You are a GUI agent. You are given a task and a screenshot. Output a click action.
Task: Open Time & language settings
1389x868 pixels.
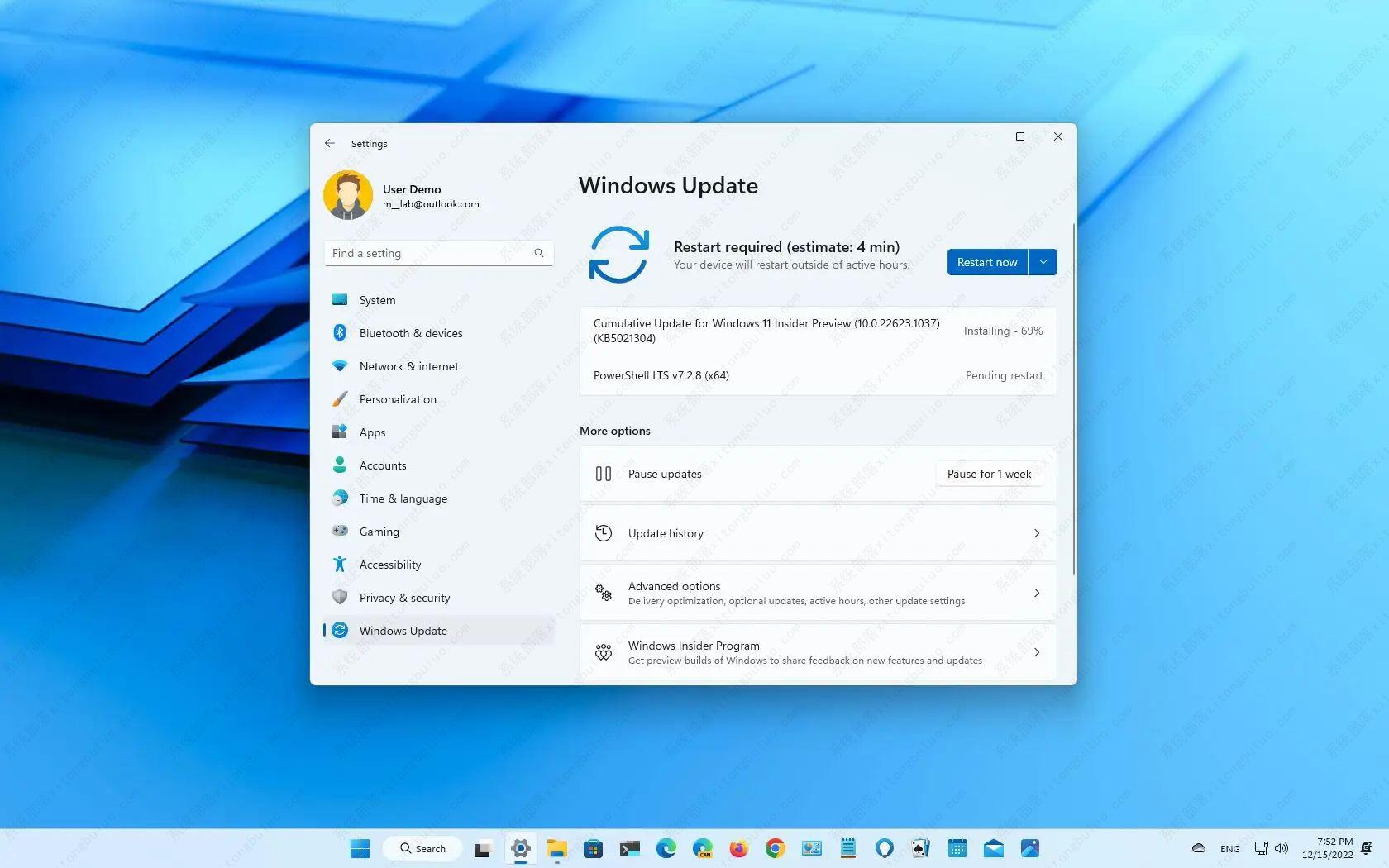click(403, 498)
